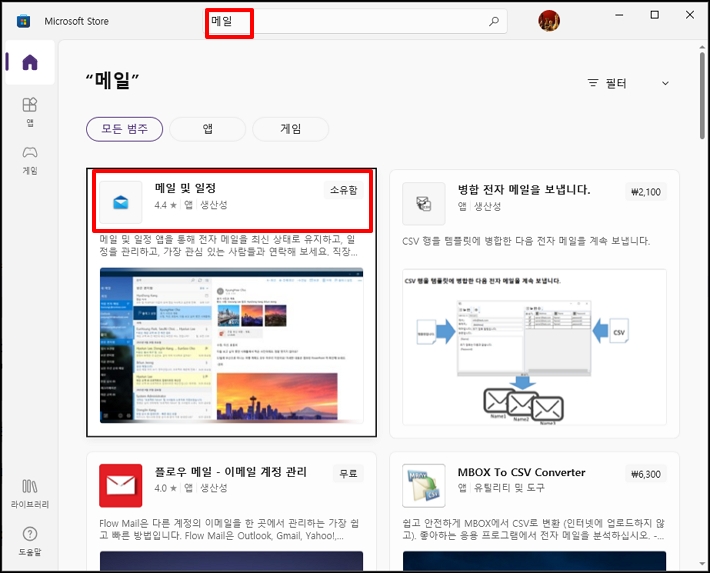Open Help from the sidebar

click(30, 541)
